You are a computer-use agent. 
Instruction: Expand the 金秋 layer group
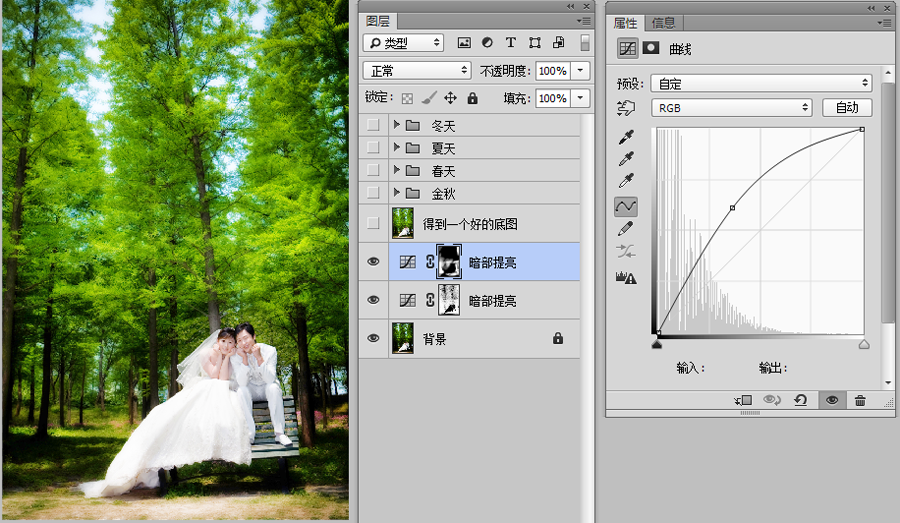(x=397, y=193)
